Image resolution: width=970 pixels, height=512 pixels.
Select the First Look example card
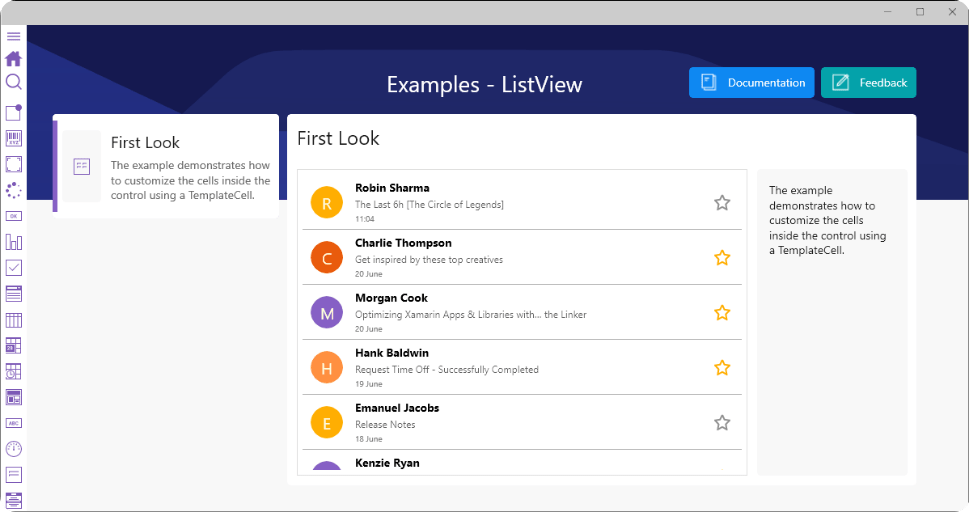tap(166, 166)
